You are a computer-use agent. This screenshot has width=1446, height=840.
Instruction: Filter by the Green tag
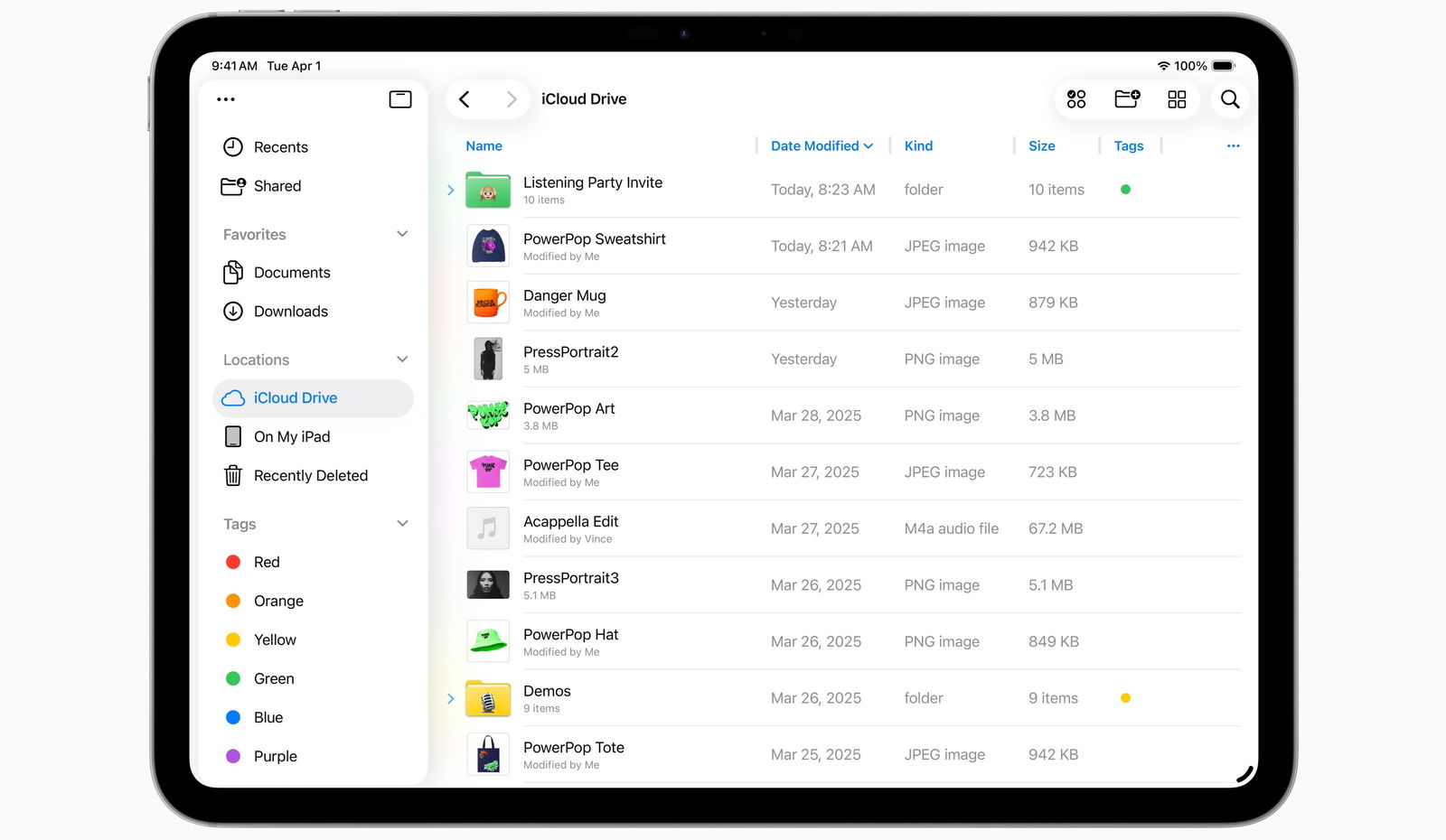(x=313, y=679)
